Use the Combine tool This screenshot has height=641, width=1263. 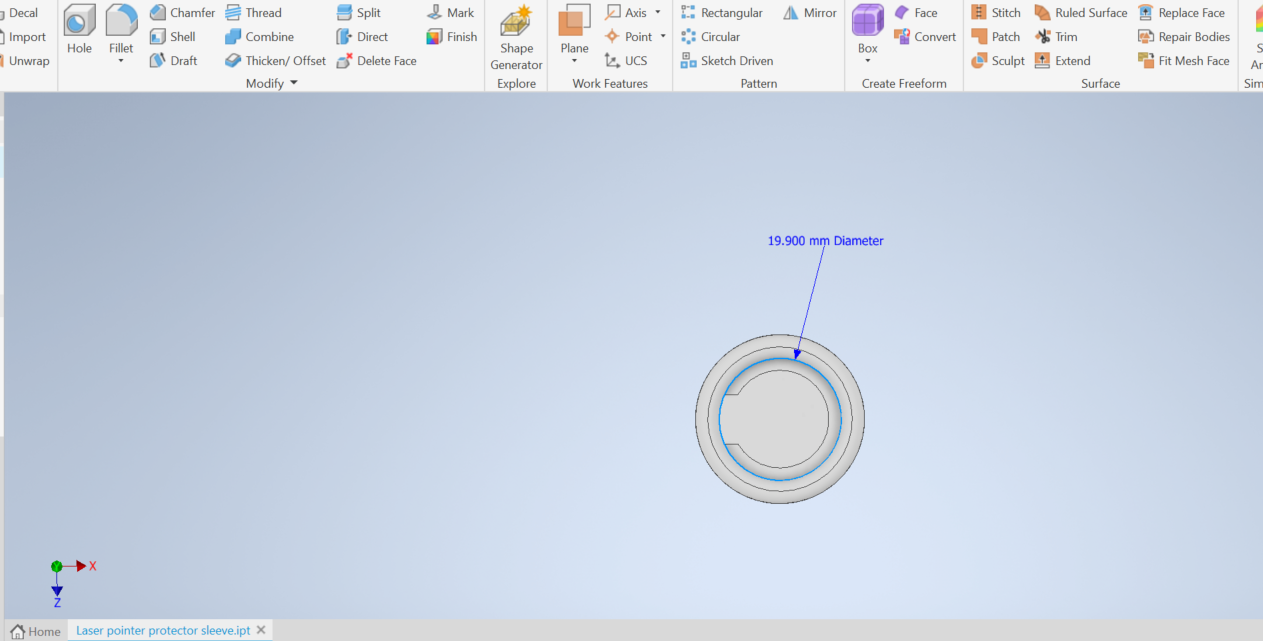[259, 37]
